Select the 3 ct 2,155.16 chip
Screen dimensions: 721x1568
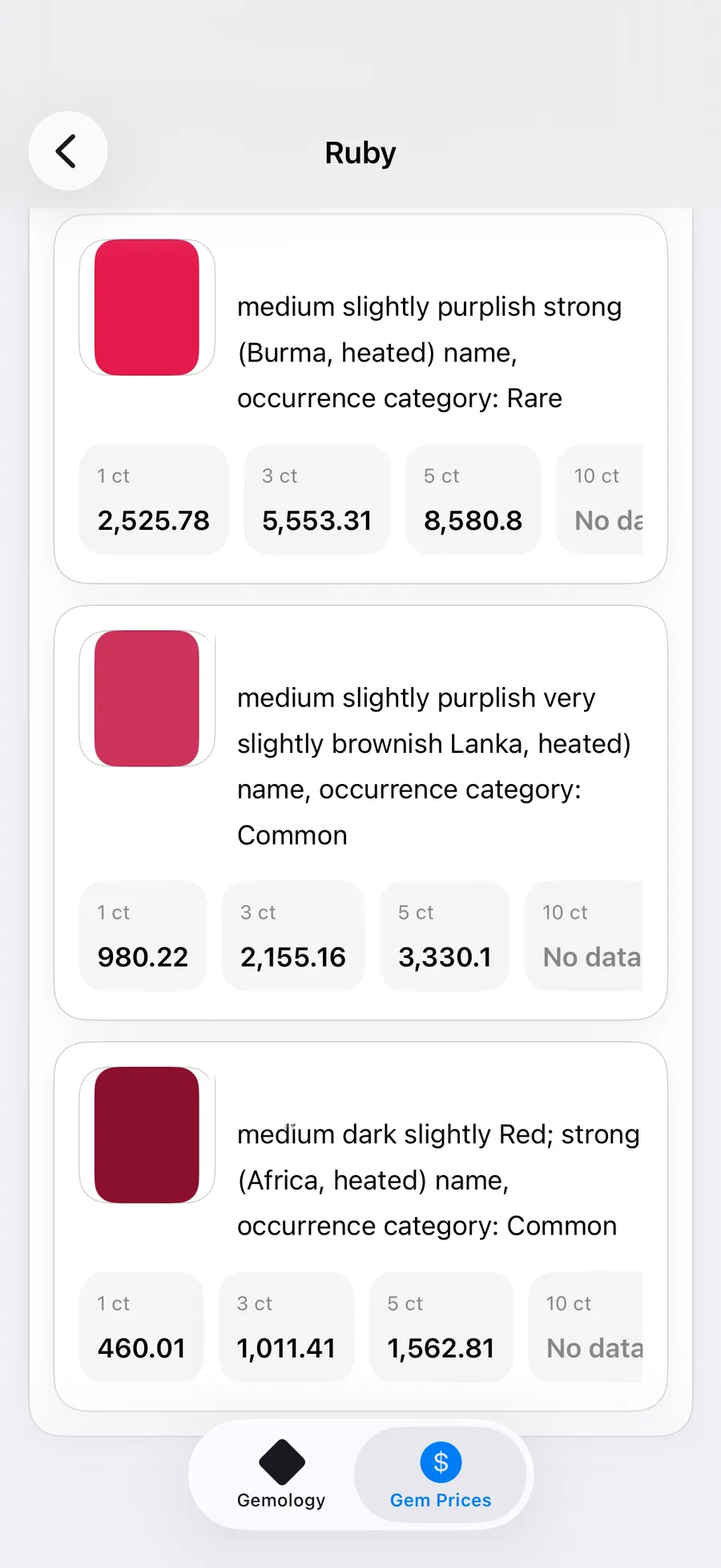click(293, 936)
